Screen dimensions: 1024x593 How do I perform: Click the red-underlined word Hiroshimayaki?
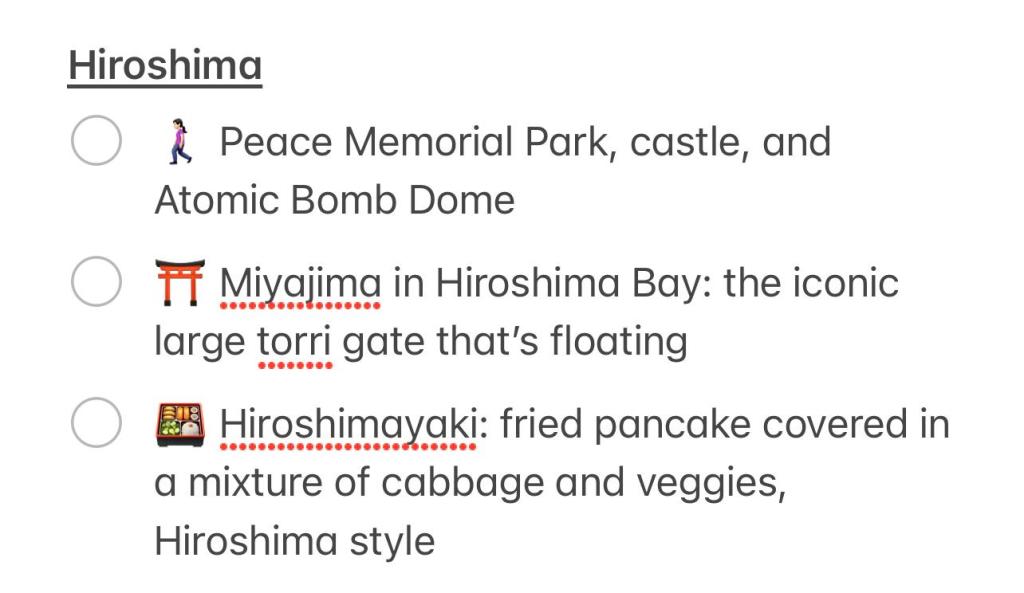click(347, 426)
